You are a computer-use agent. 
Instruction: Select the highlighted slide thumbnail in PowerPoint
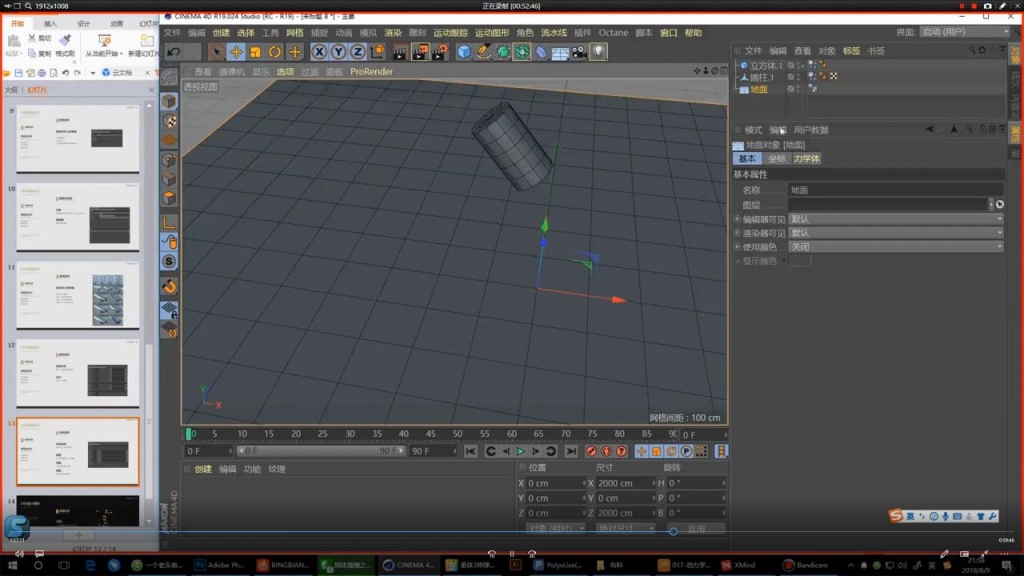click(x=76, y=452)
